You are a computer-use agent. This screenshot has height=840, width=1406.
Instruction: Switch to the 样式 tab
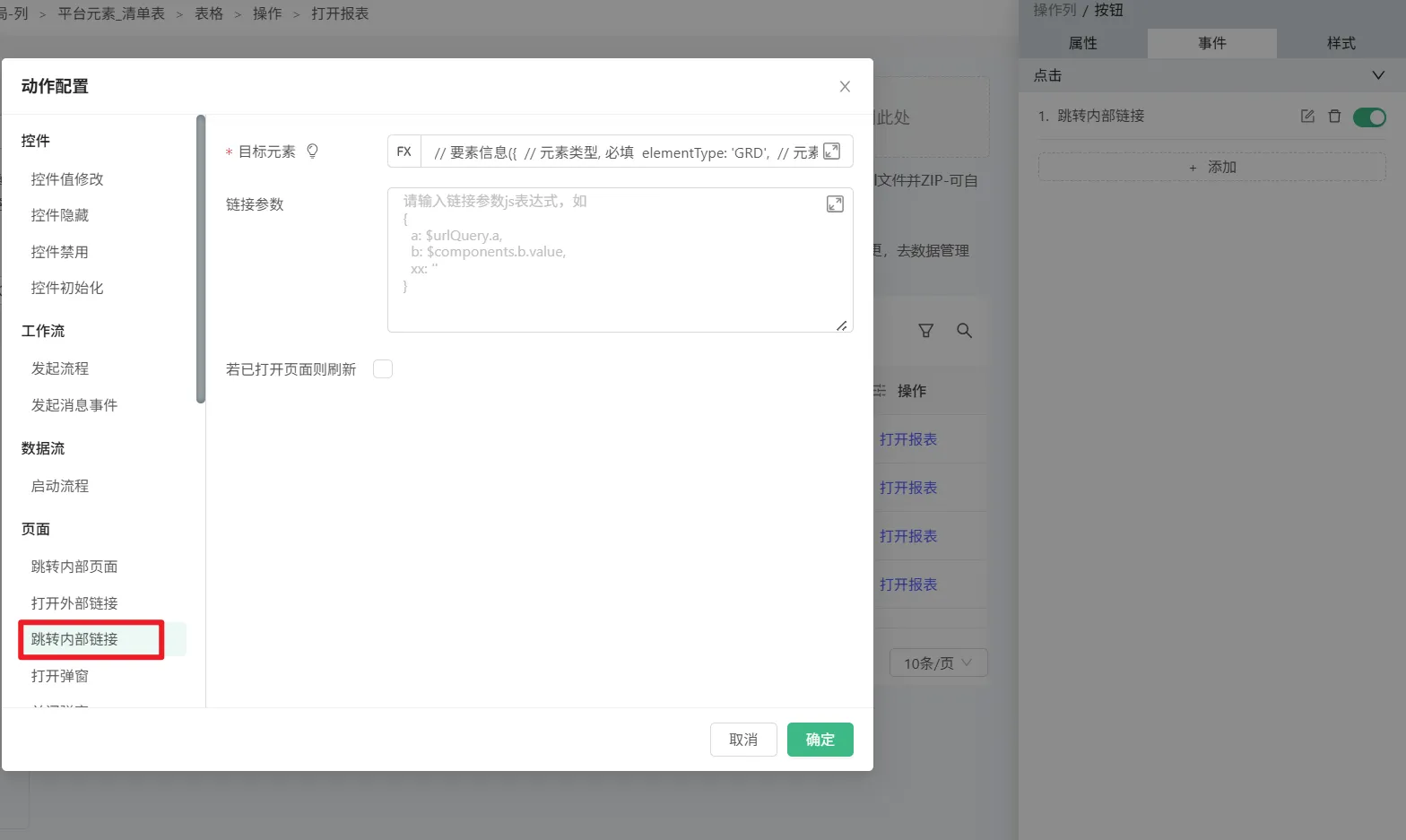pyautogui.click(x=1341, y=43)
